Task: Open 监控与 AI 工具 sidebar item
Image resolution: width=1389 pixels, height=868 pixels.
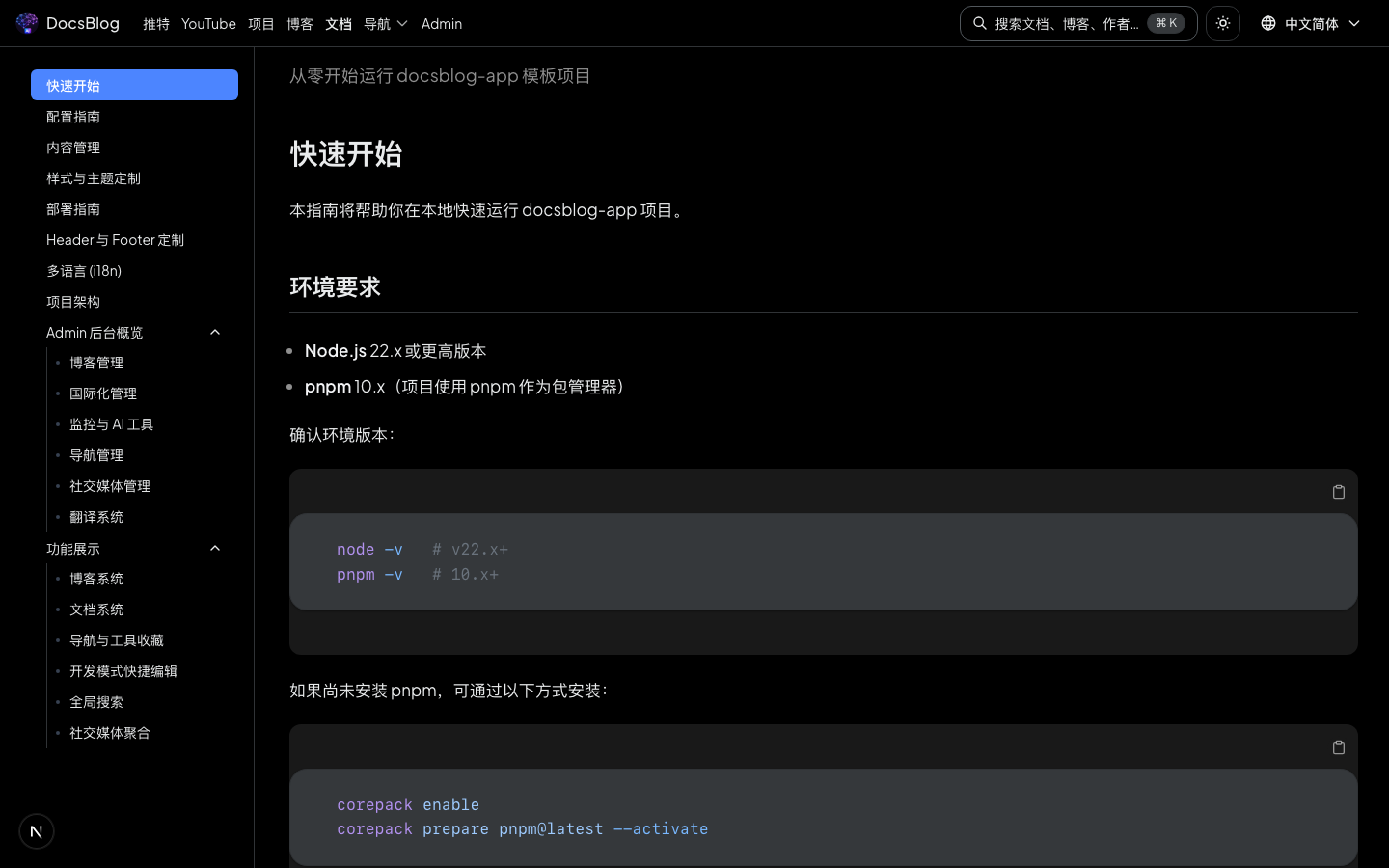Action: click(111, 424)
